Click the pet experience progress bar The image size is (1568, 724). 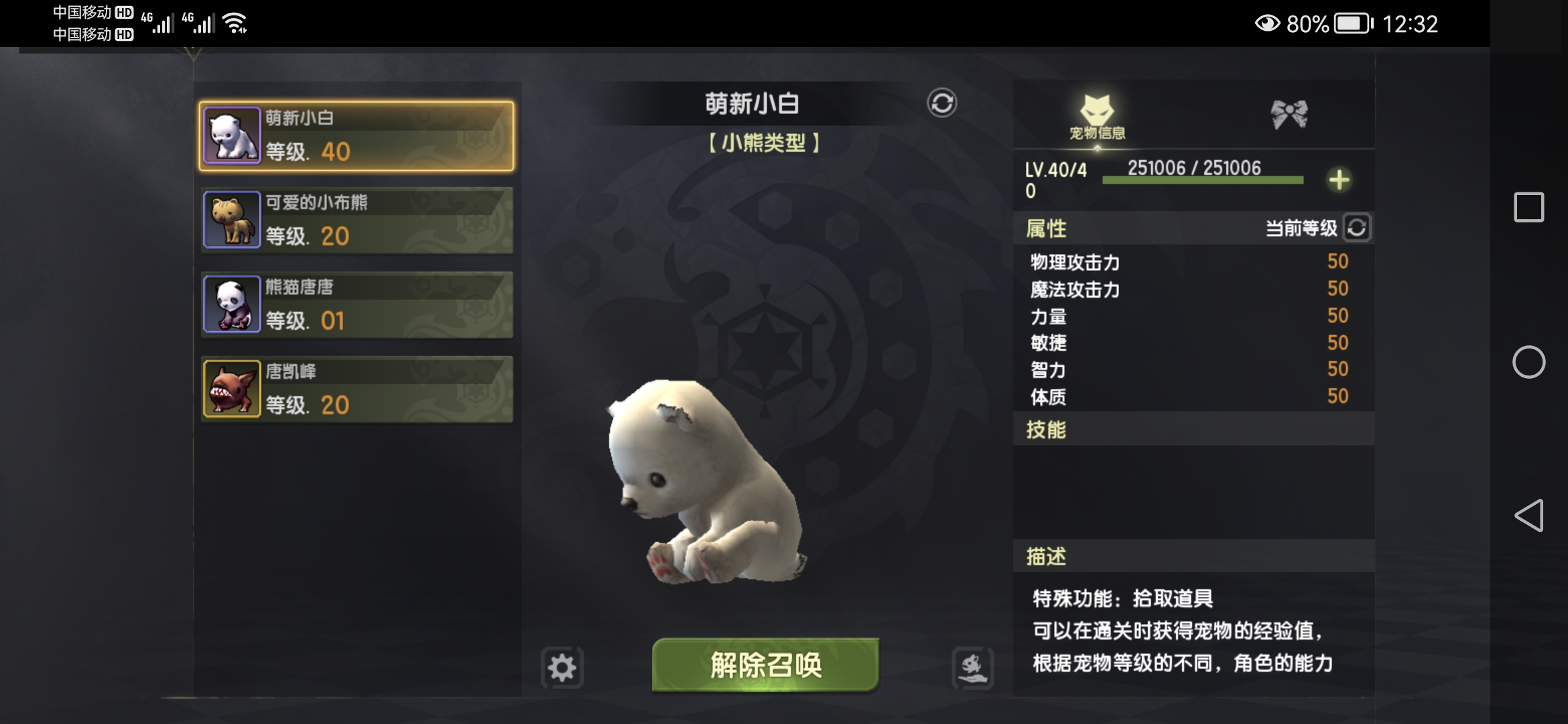[1202, 179]
